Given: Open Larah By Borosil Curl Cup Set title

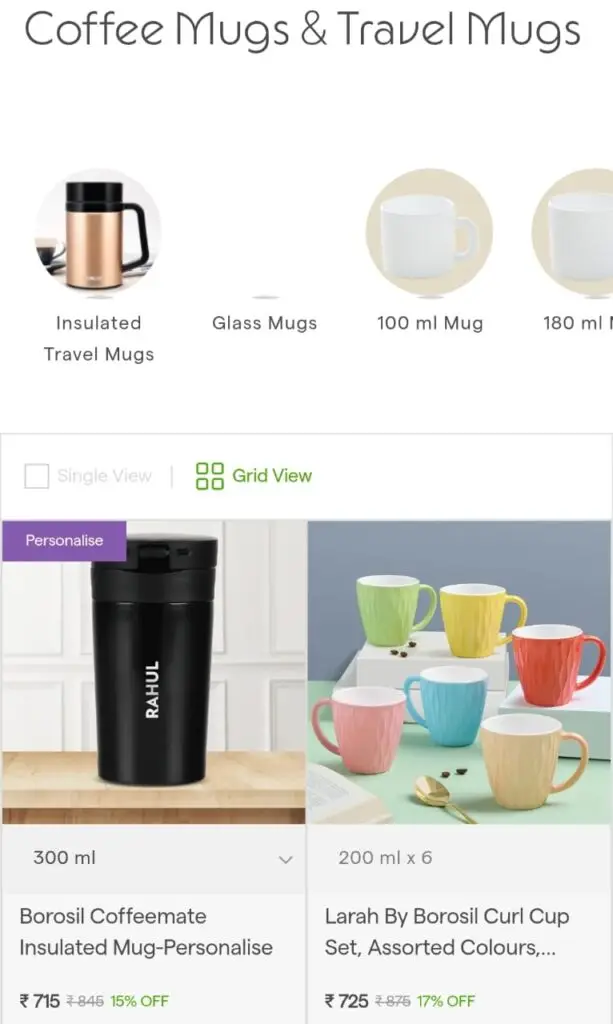Looking at the screenshot, I should tap(447, 932).
